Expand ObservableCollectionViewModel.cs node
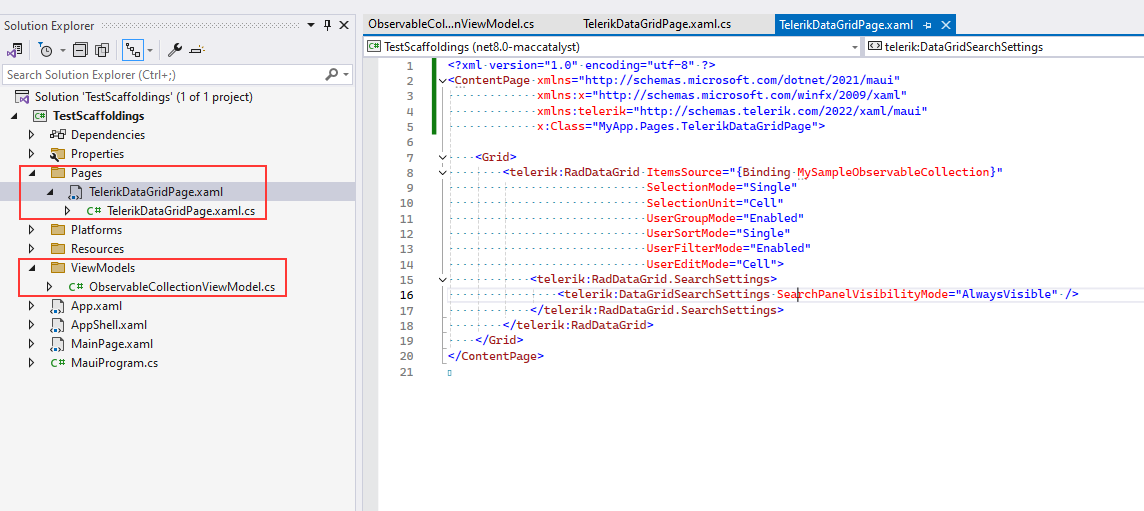The image size is (1144, 511). (50, 287)
